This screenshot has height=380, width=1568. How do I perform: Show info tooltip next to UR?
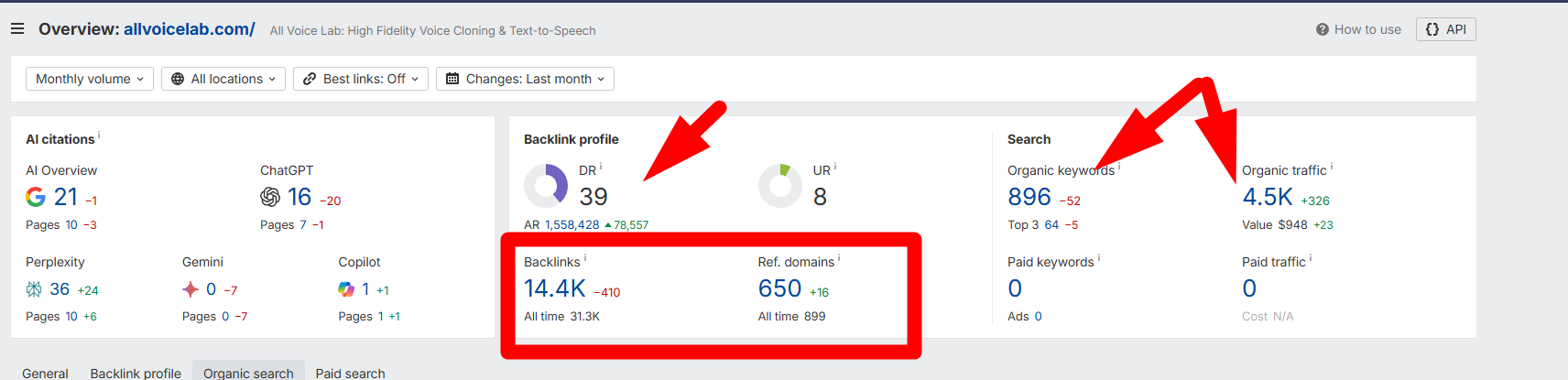click(835, 167)
